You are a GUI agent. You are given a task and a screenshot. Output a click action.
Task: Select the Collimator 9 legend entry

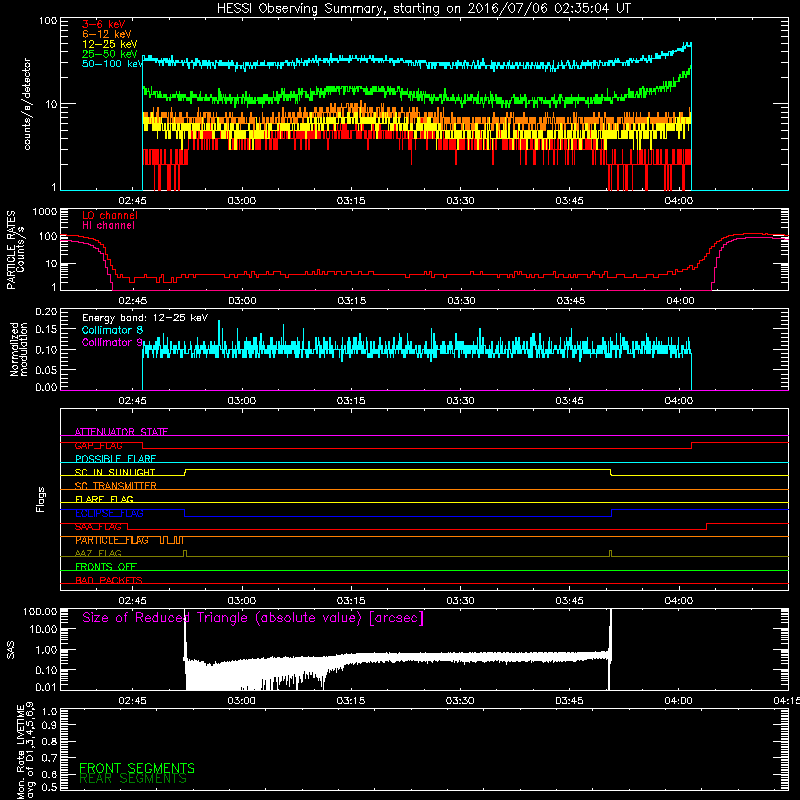click(112, 342)
